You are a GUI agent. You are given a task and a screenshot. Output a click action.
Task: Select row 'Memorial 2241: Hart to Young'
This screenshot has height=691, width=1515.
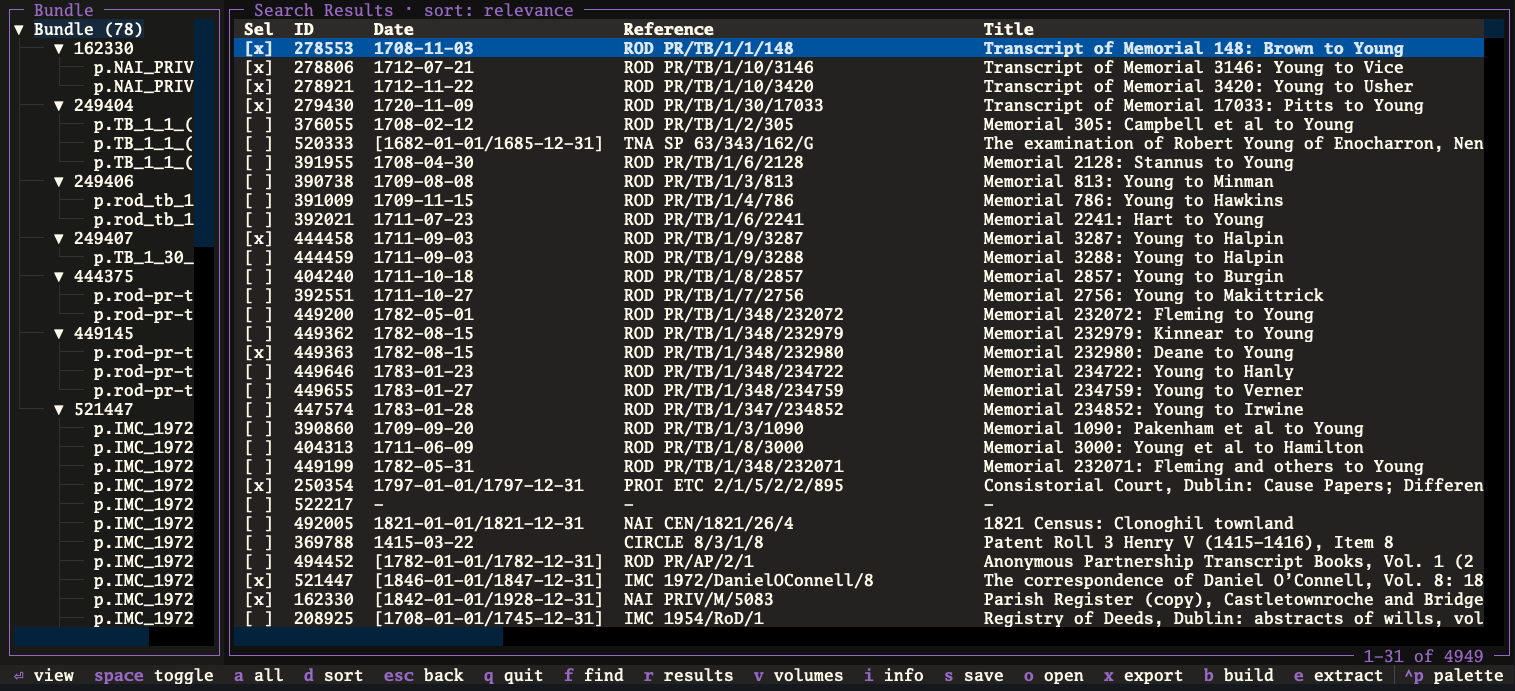858,219
